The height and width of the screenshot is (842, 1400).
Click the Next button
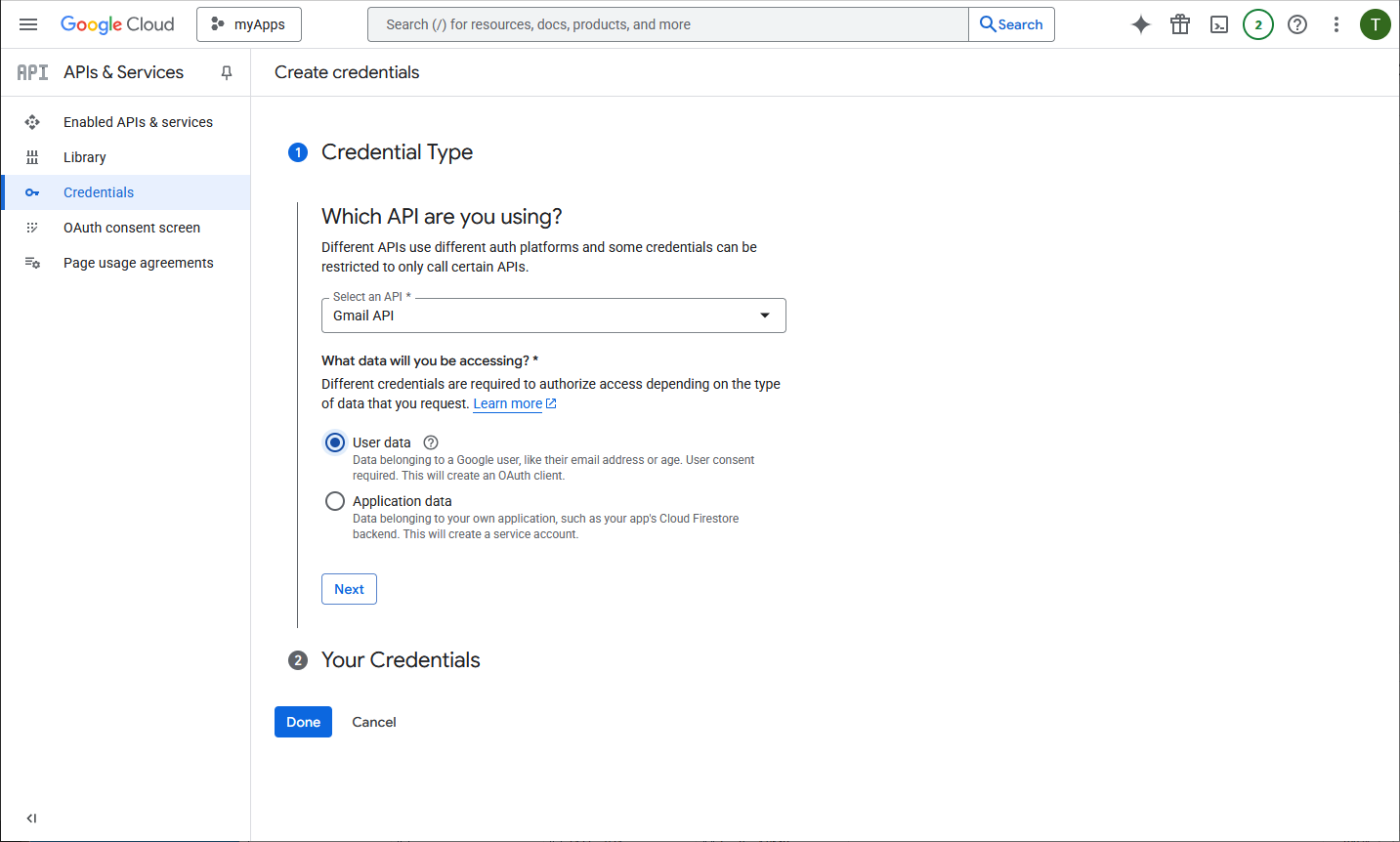click(349, 589)
